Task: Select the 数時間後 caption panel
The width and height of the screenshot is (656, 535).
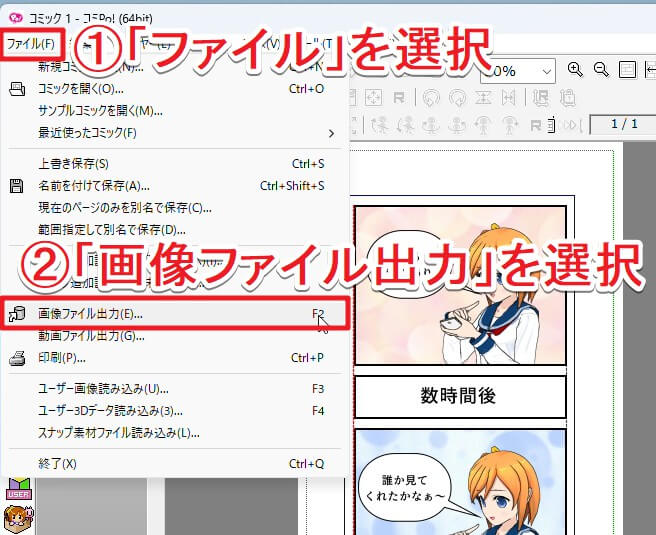Action: pos(460,396)
